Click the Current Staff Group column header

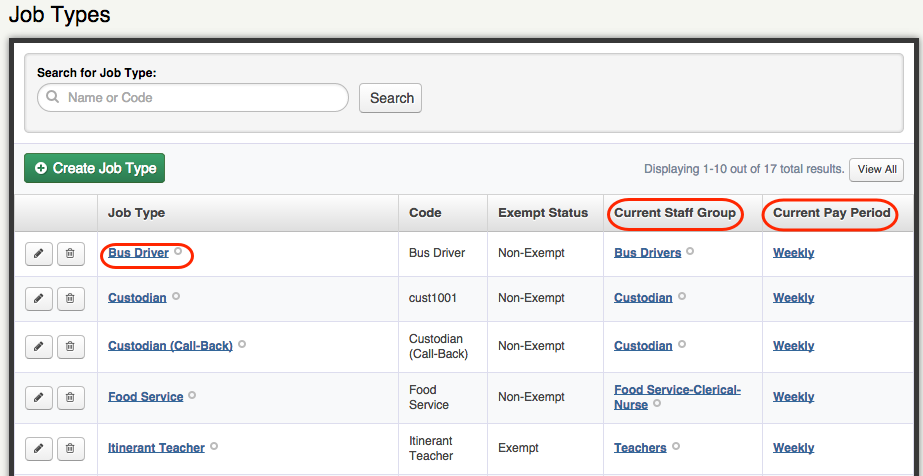[x=675, y=213]
